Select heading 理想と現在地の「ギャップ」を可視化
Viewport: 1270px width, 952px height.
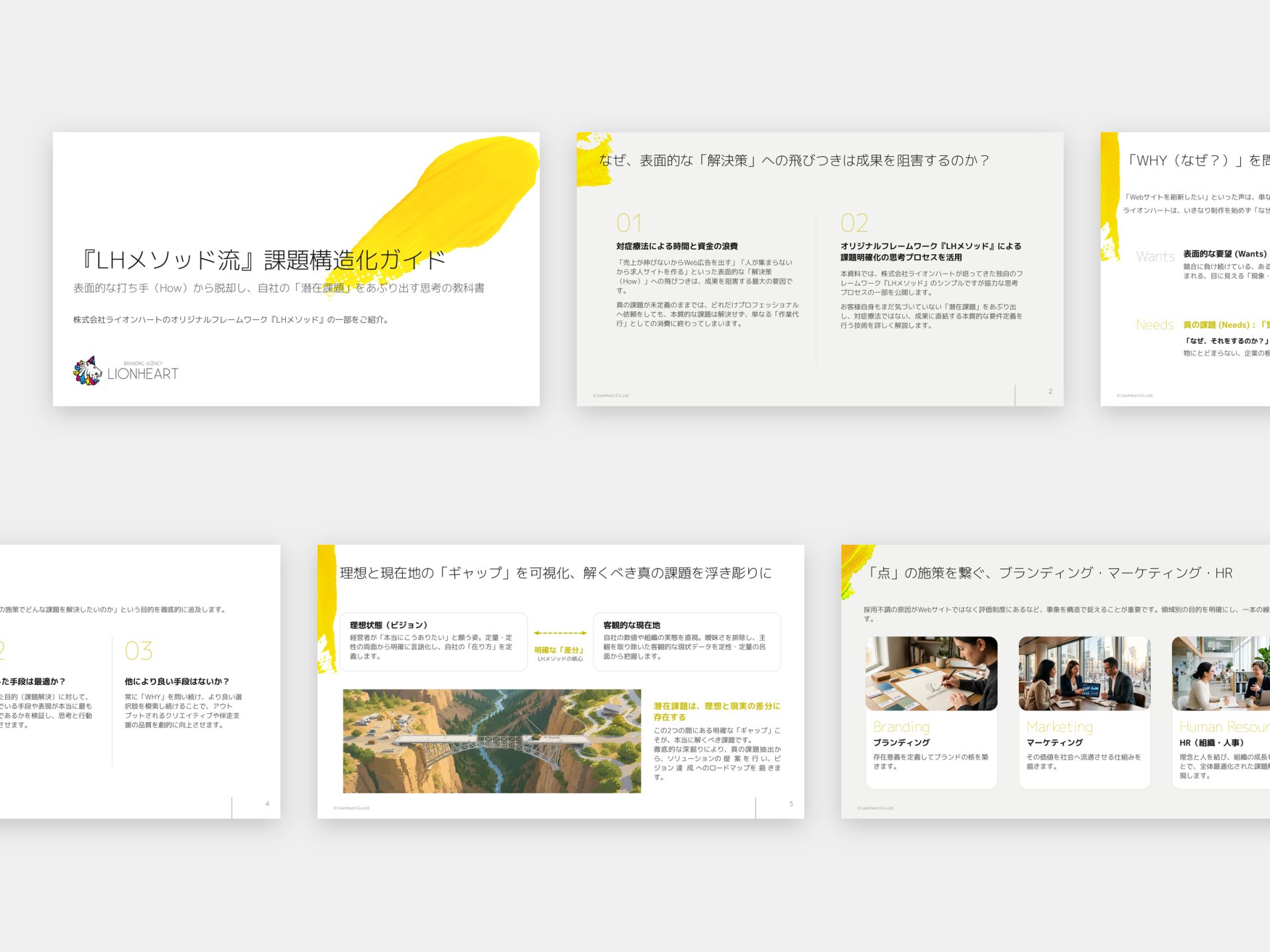(x=556, y=573)
